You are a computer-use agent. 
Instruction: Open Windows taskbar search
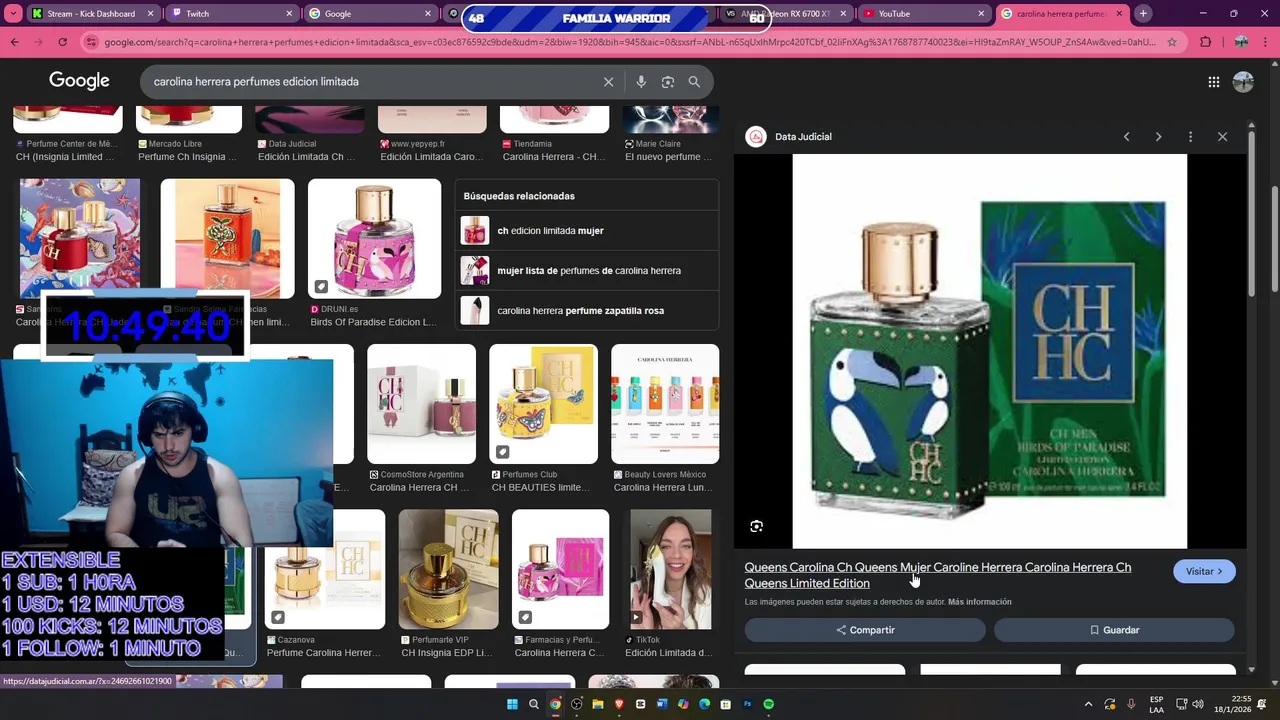(534, 704)
